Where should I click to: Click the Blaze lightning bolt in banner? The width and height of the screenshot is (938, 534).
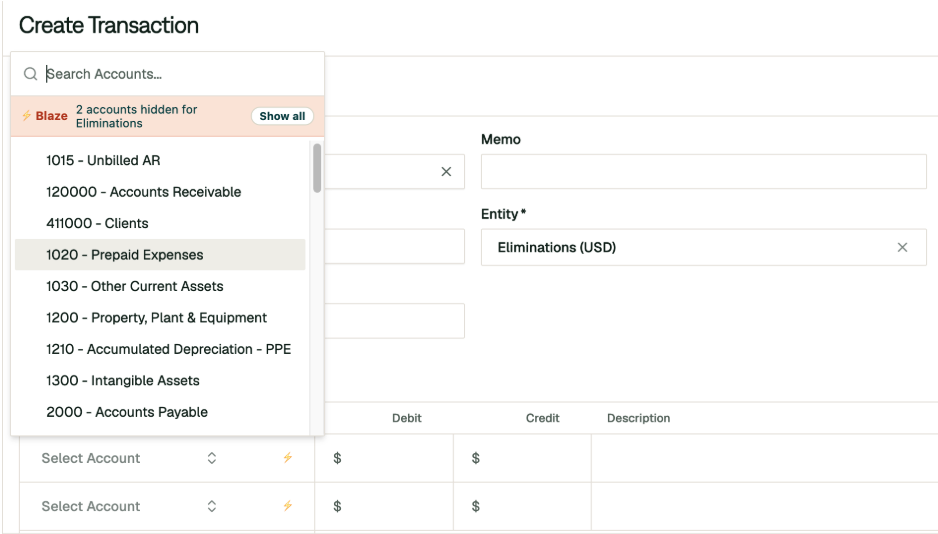coord(26,116)
